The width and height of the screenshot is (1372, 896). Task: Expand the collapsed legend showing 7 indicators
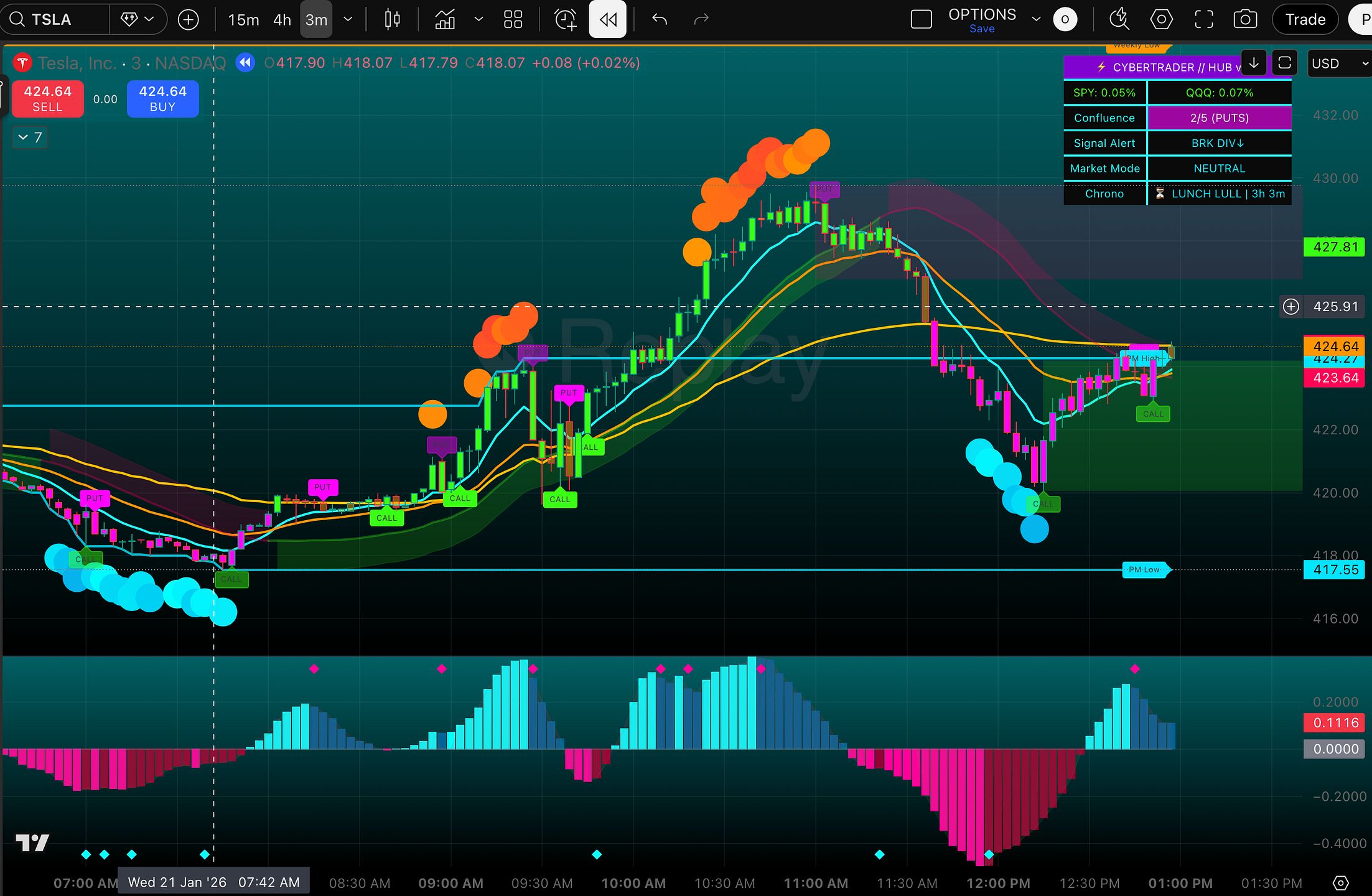[30, 138]
